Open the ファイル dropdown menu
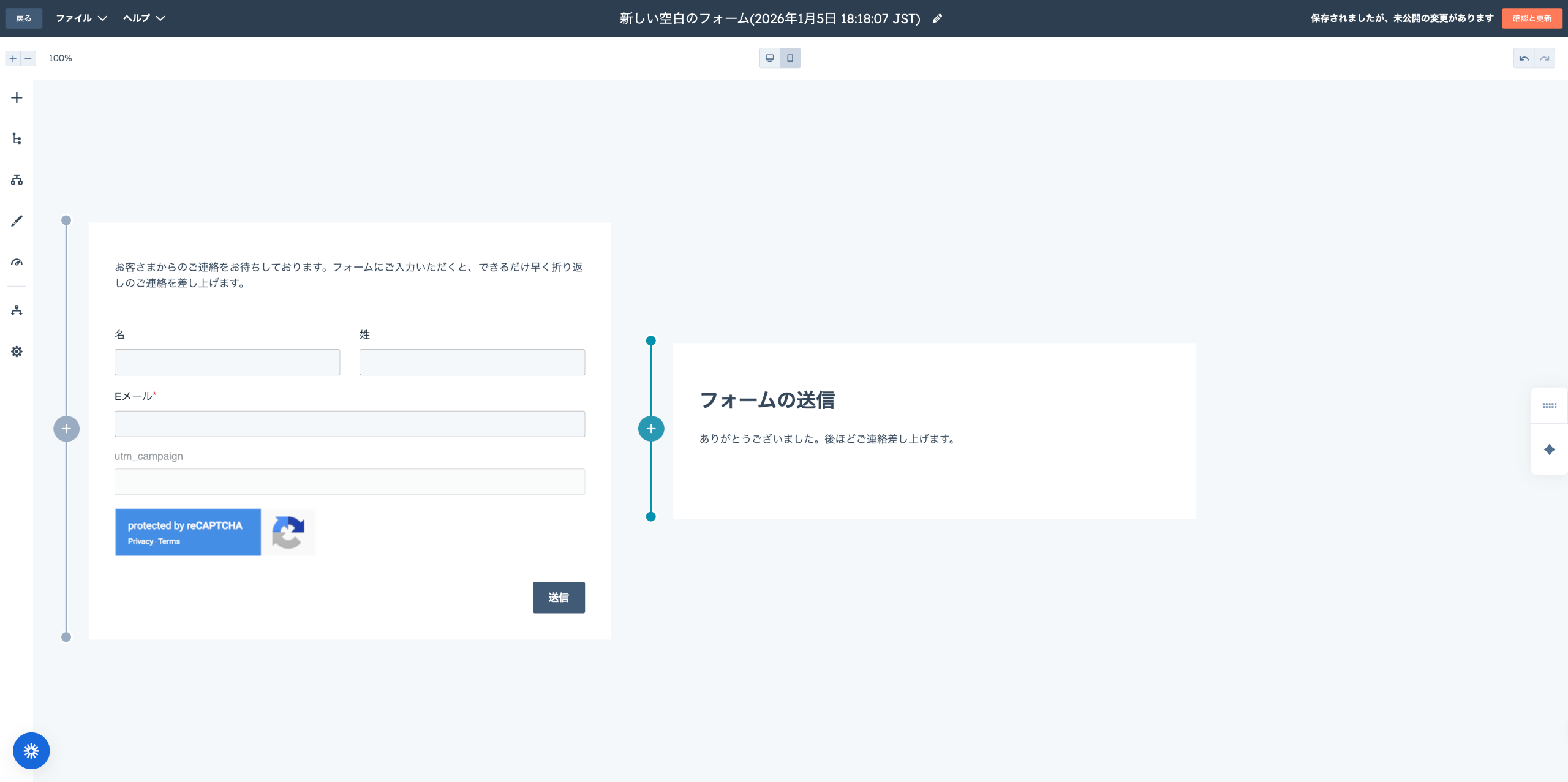 tap(81, 18)
